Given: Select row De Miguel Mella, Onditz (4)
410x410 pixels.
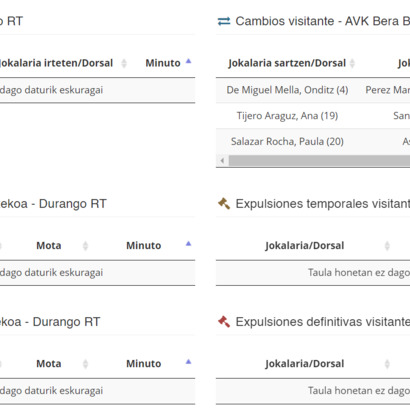Looking at the screenshot, I should [313, 90].
